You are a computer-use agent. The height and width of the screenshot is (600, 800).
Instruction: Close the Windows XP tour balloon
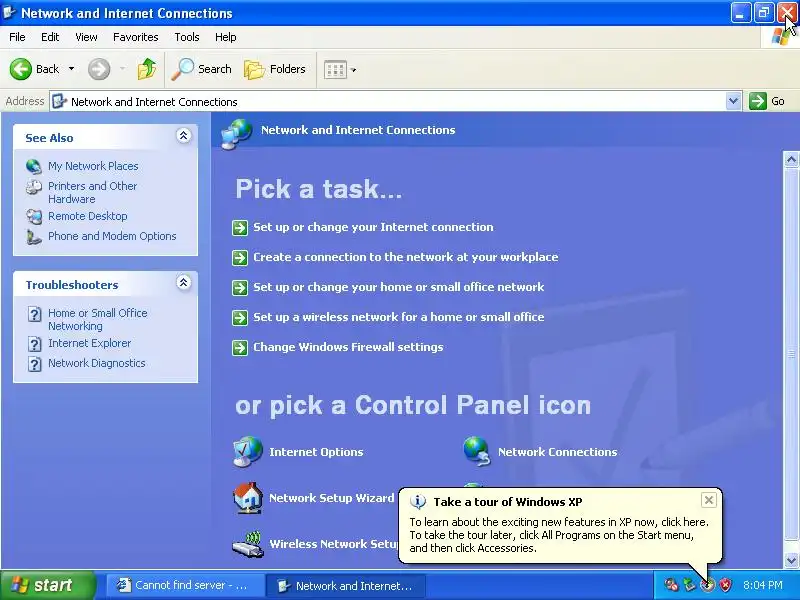point(709,500)
